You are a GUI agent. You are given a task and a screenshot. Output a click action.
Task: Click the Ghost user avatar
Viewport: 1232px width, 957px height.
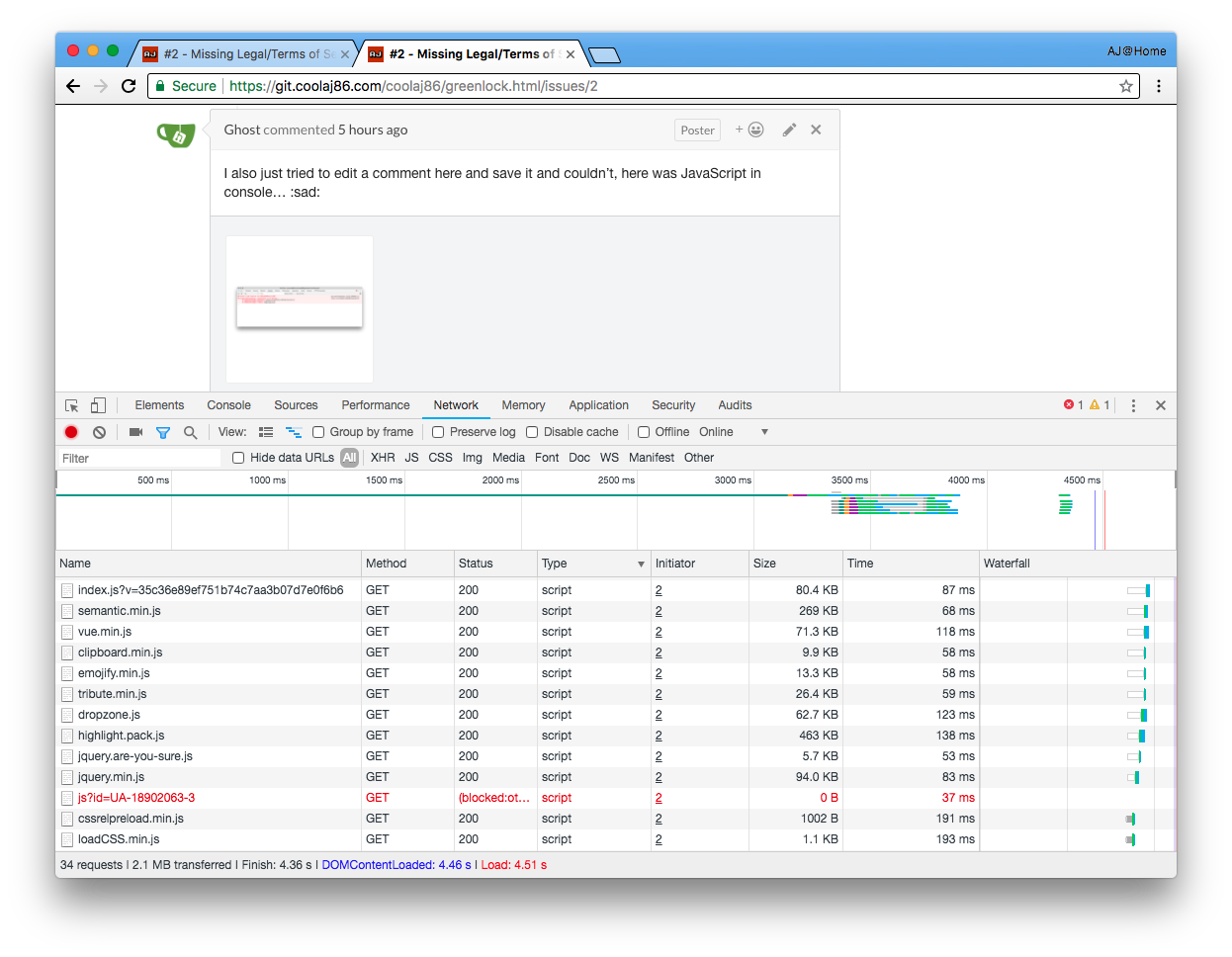[x=176, y=134]
